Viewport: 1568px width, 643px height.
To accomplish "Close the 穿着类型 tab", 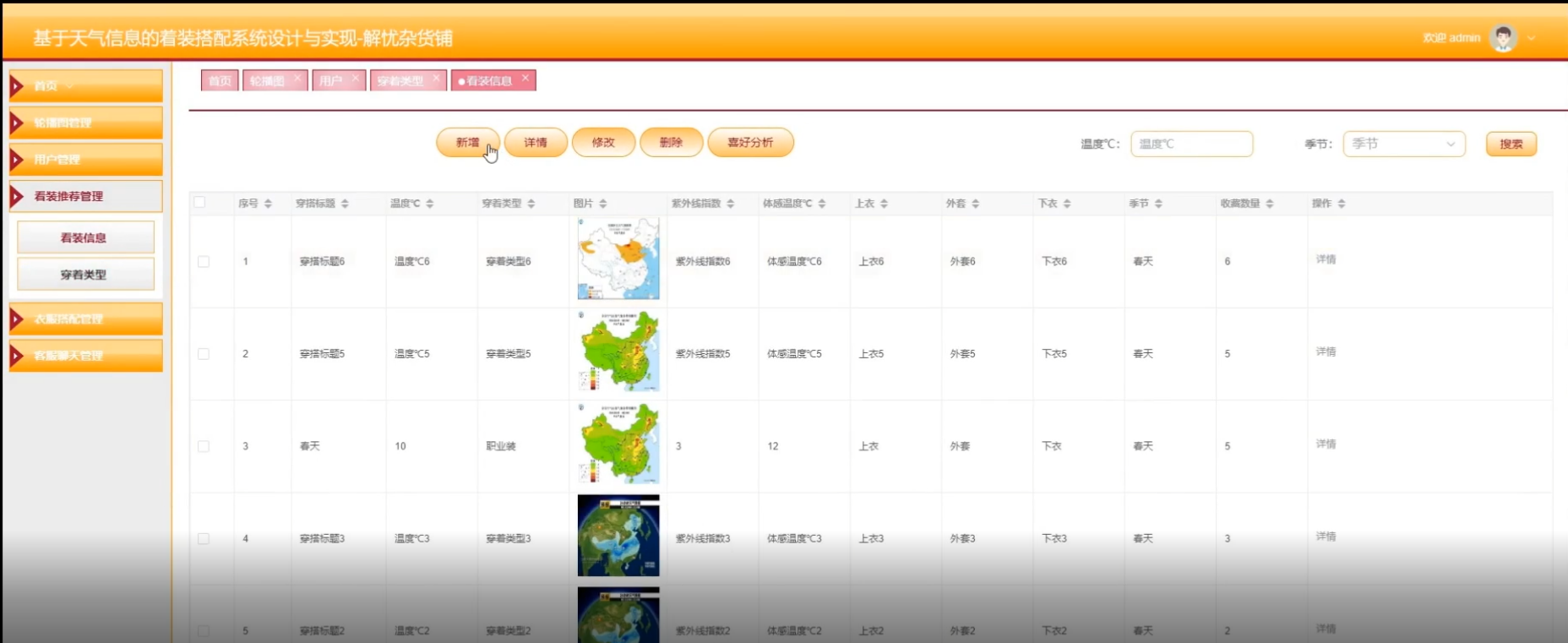I will 436,78.
